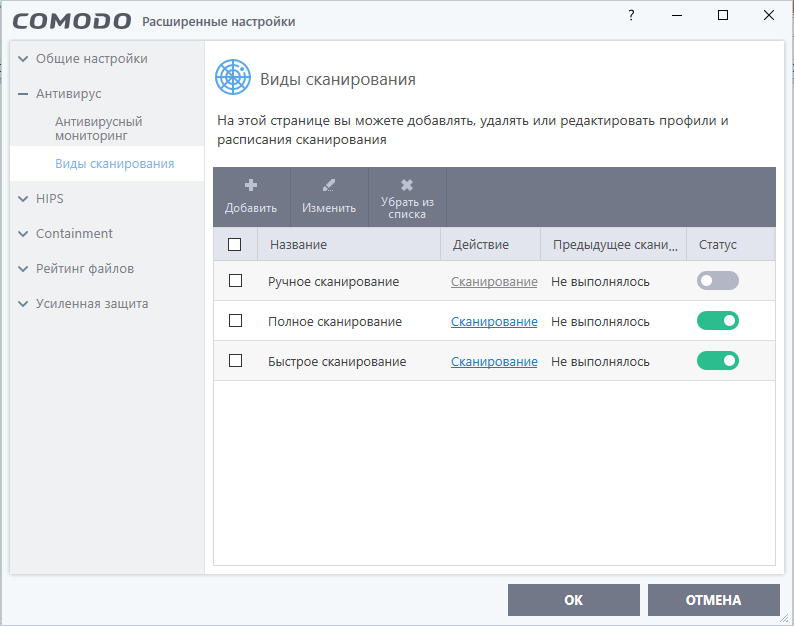Collapse the Антивирус section minus icon
The image size is (794, 626).
click(23, 94)
